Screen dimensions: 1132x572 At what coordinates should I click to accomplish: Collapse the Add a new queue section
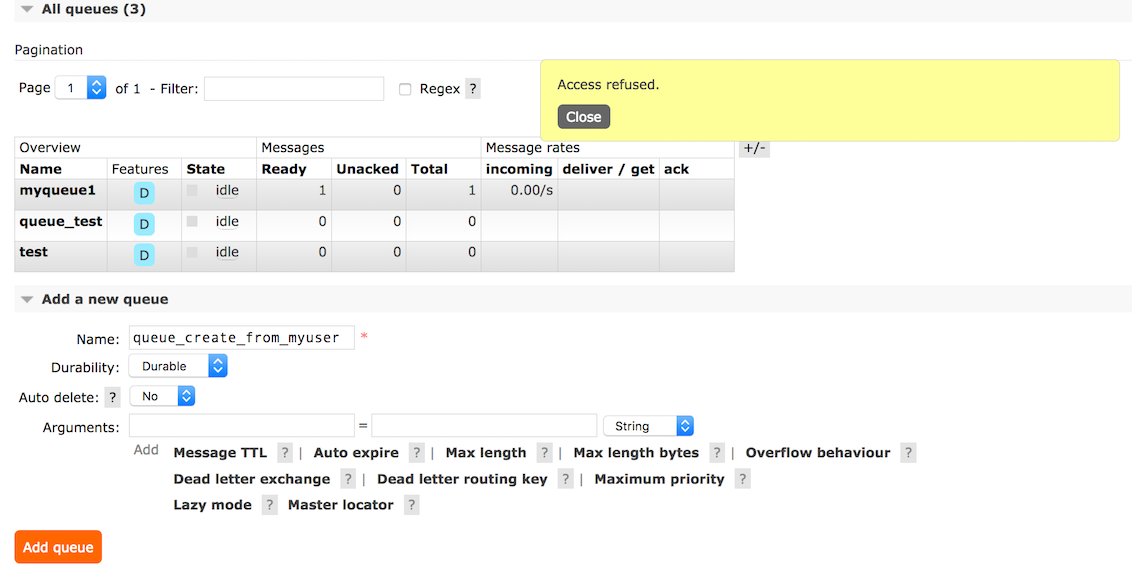[x=27, y=299]
